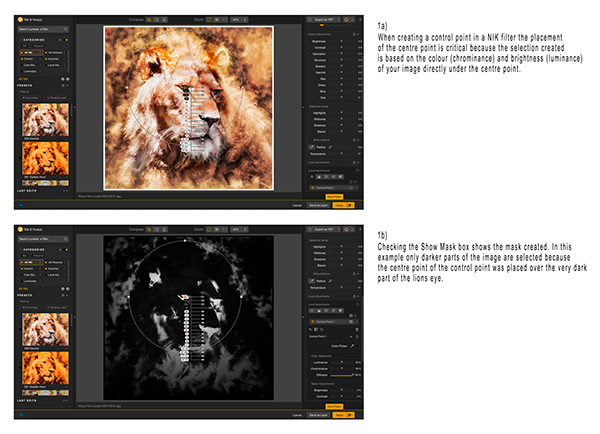This screenshot has height=434, width=600.
Task: Click the Temperature slider handle in 1a screenshot
Action: 342,154
